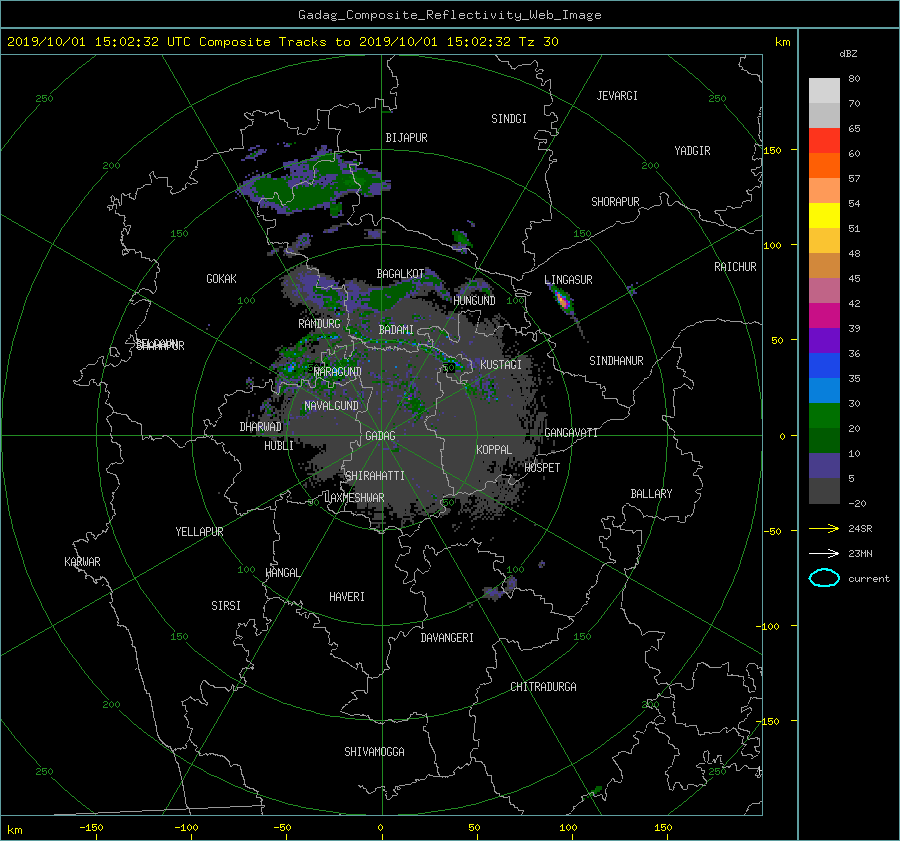Click the HANGAL city label
900x841 pixels.
coord(282,573)
